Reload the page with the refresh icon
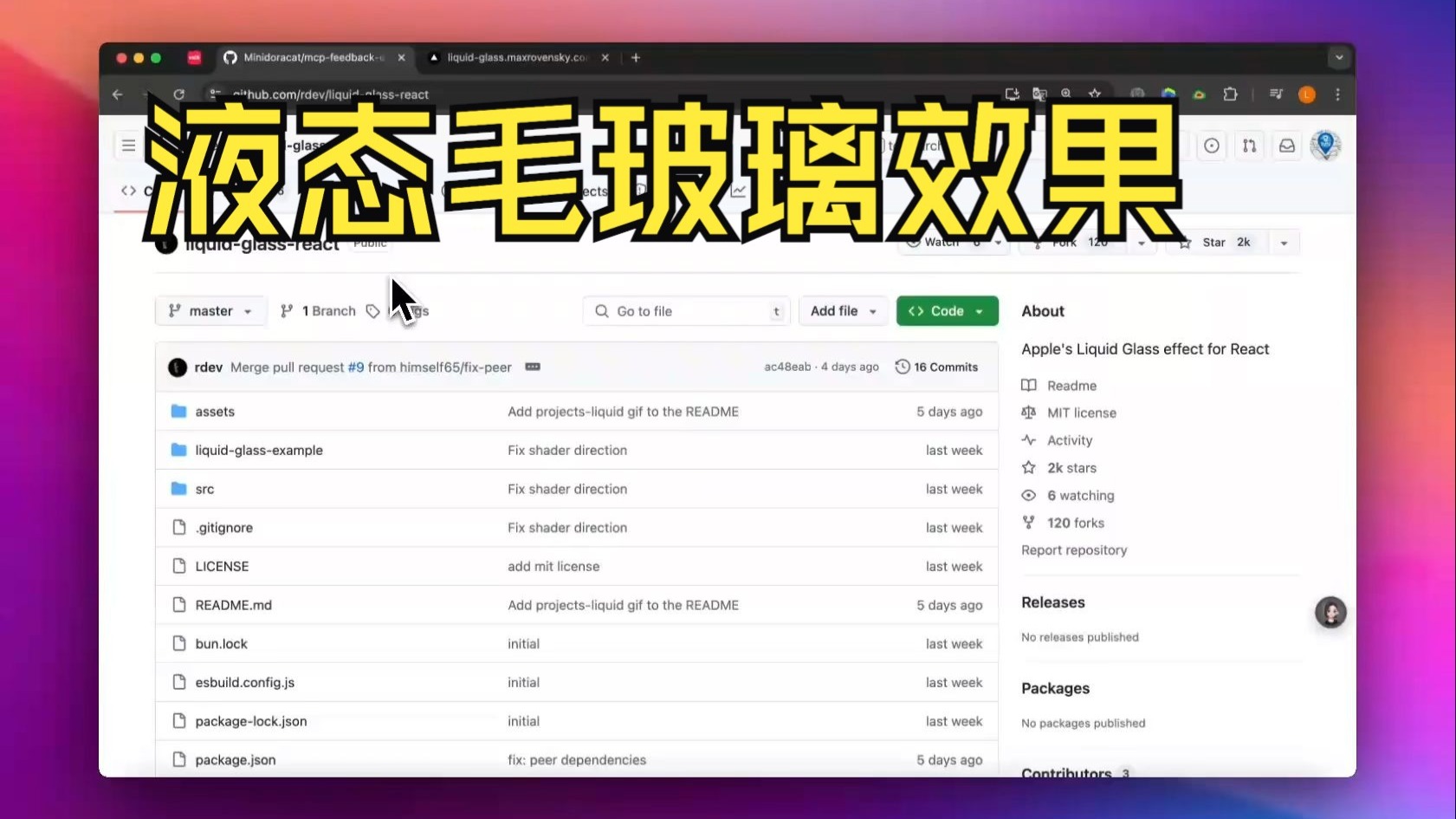Viewport: 1456px width, 819px height. (178, 94)
